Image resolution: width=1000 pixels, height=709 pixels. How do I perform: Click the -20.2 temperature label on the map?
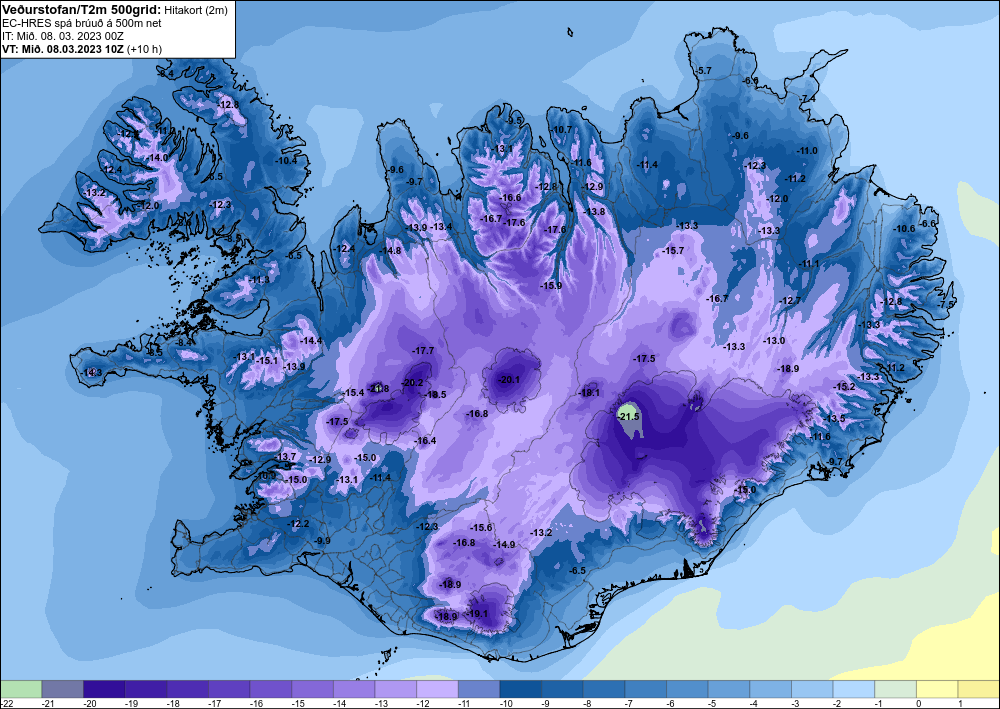tap(412, 383)
